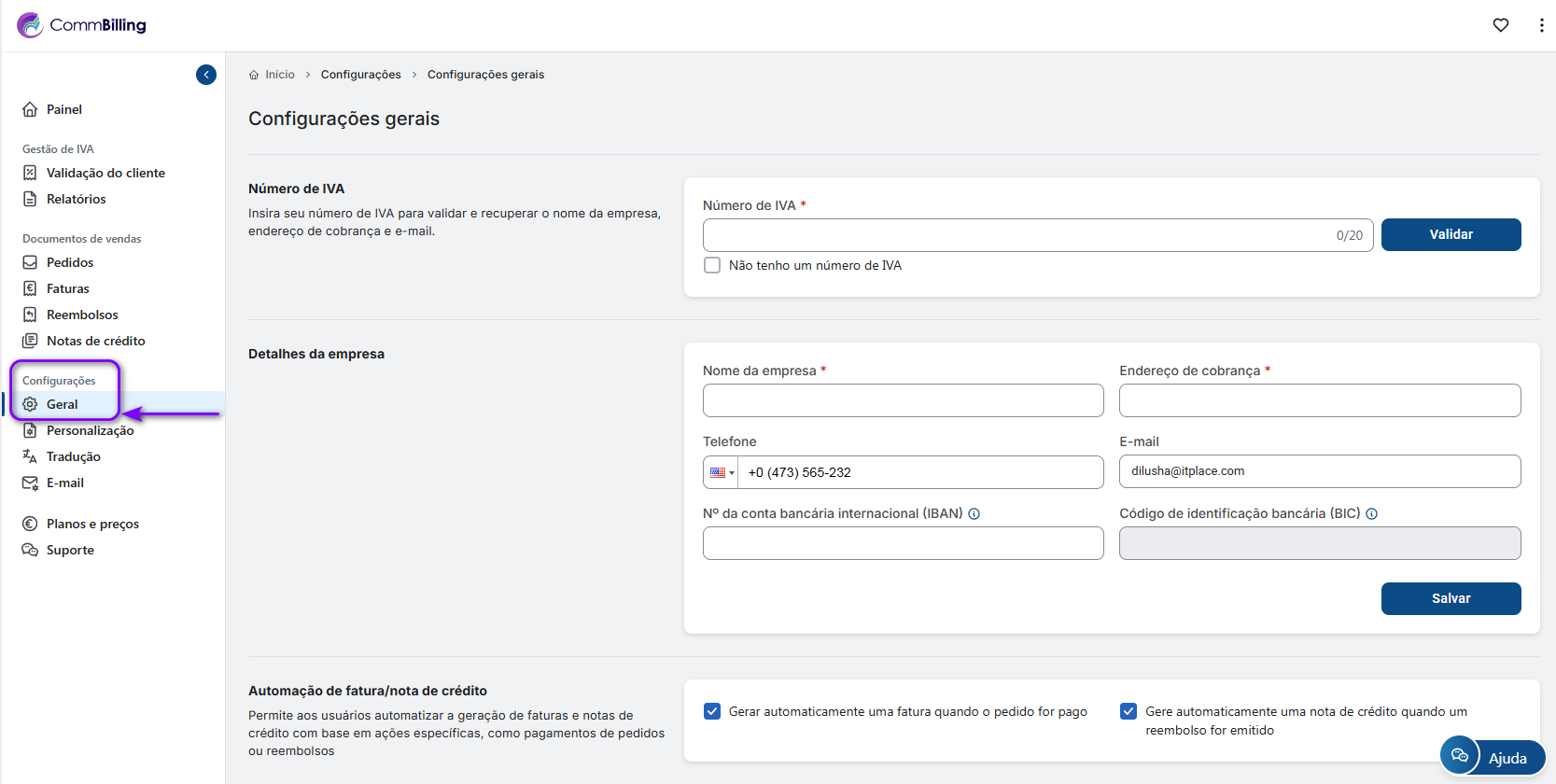Check 'Não tenho um número de IVA'

click(x=712, y=265)
